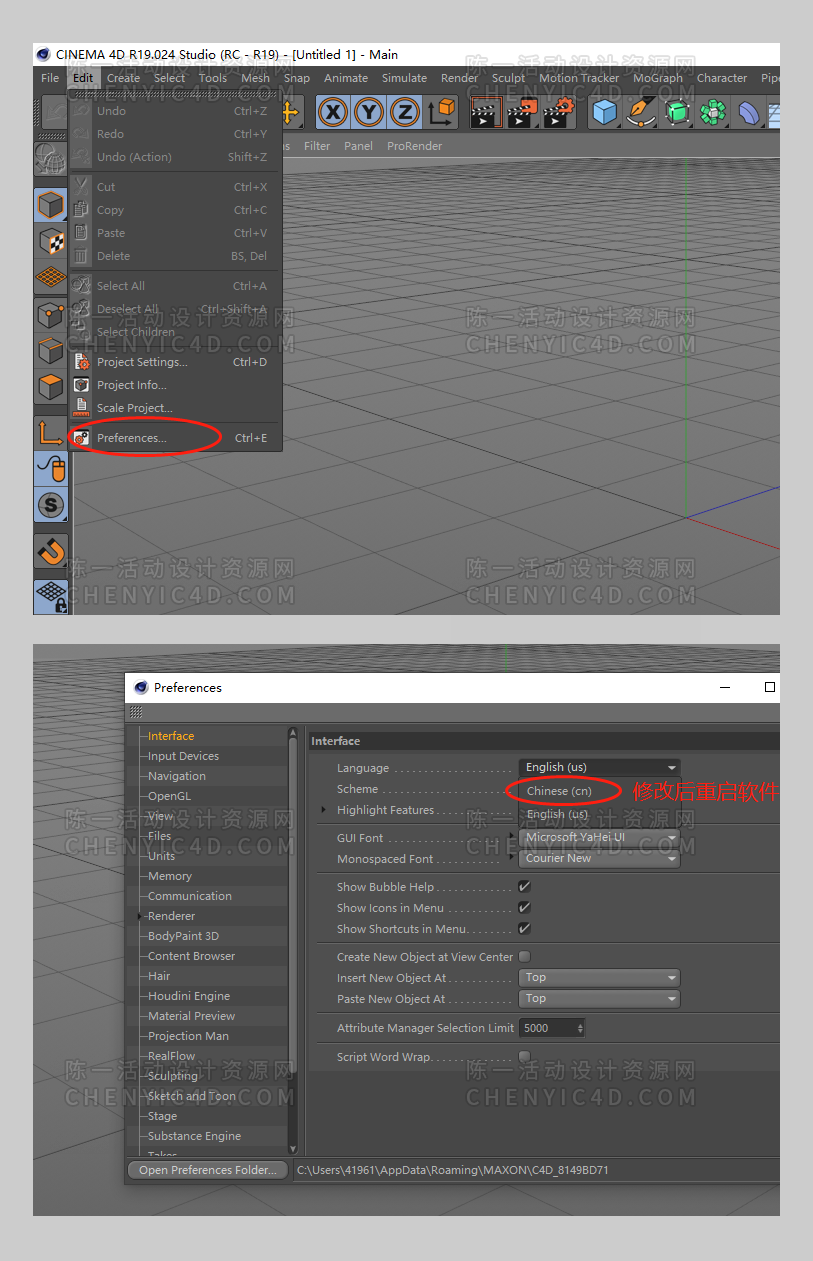Open the Monospaced Font dropdown
Image resolution: width=813 pixels, height=1261 pixels.
tap(600, 859)
